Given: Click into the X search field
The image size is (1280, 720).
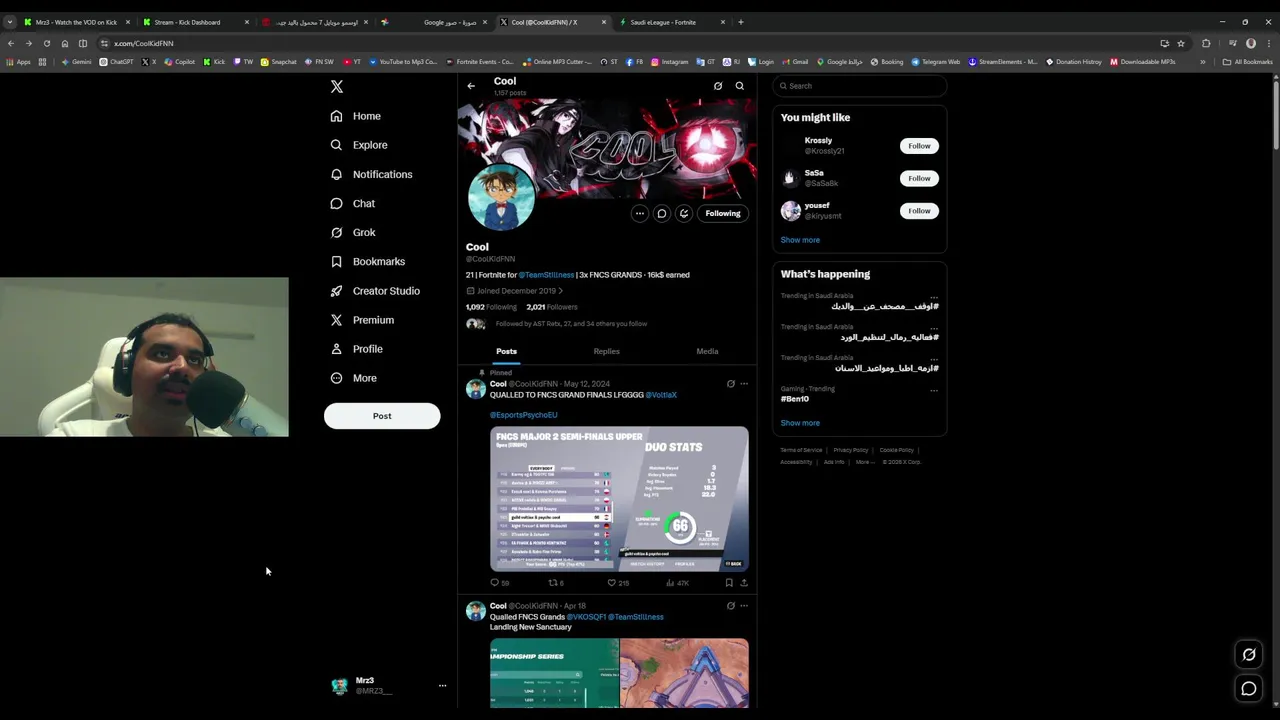Looking at the screenshot, I should coord(859,86).
